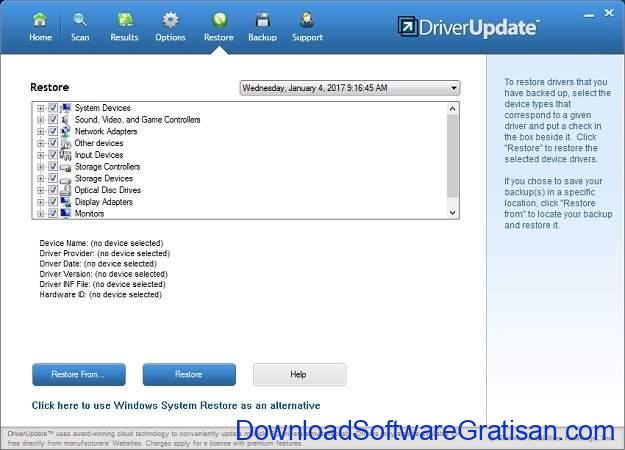Select the Storage Controllers category icon
The width and height of the screenshot is (625, 450).
coord(65,167)
